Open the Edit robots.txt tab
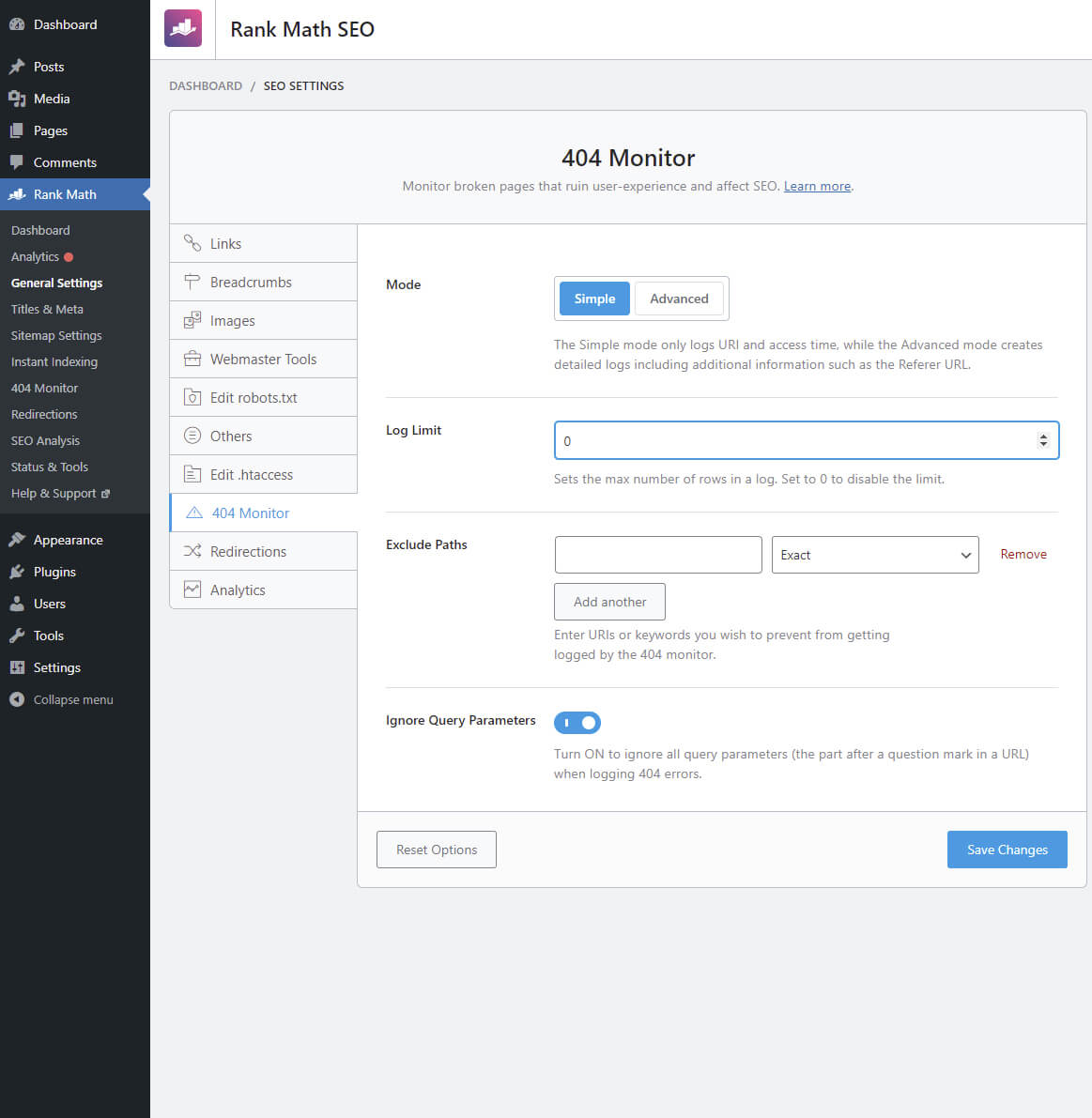The height and width of the screenshot is (1118, 1092). tap(263, 397)
